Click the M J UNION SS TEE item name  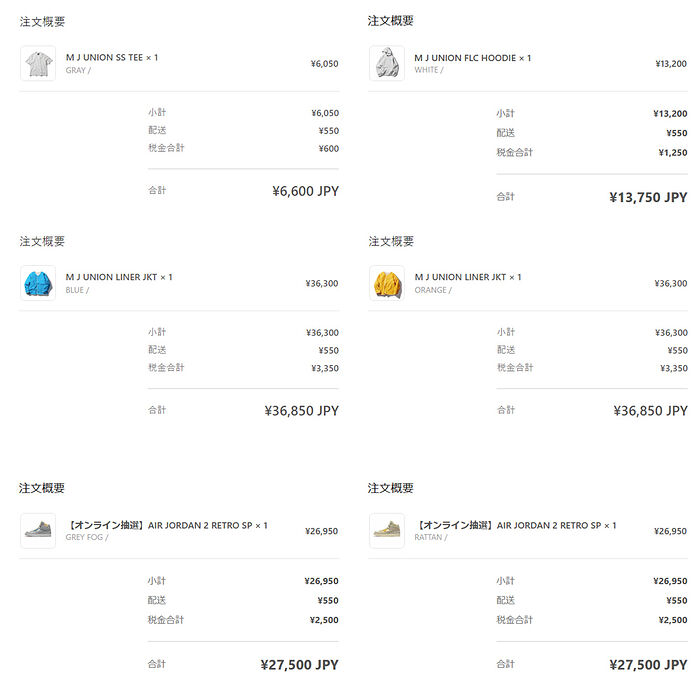(111, 57)
